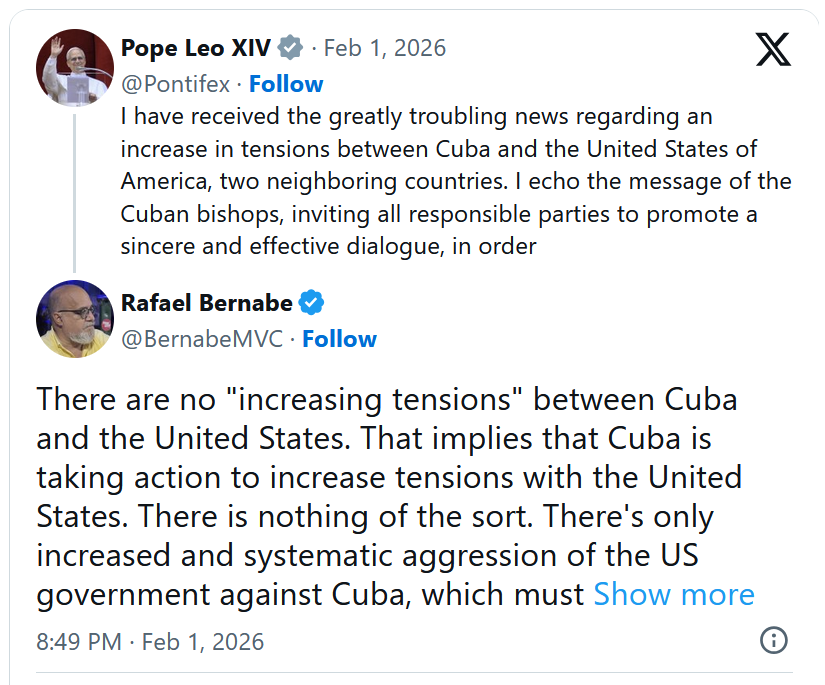Follow the @Pontifex account
The image size is (825, 685).
pos(286,83)
